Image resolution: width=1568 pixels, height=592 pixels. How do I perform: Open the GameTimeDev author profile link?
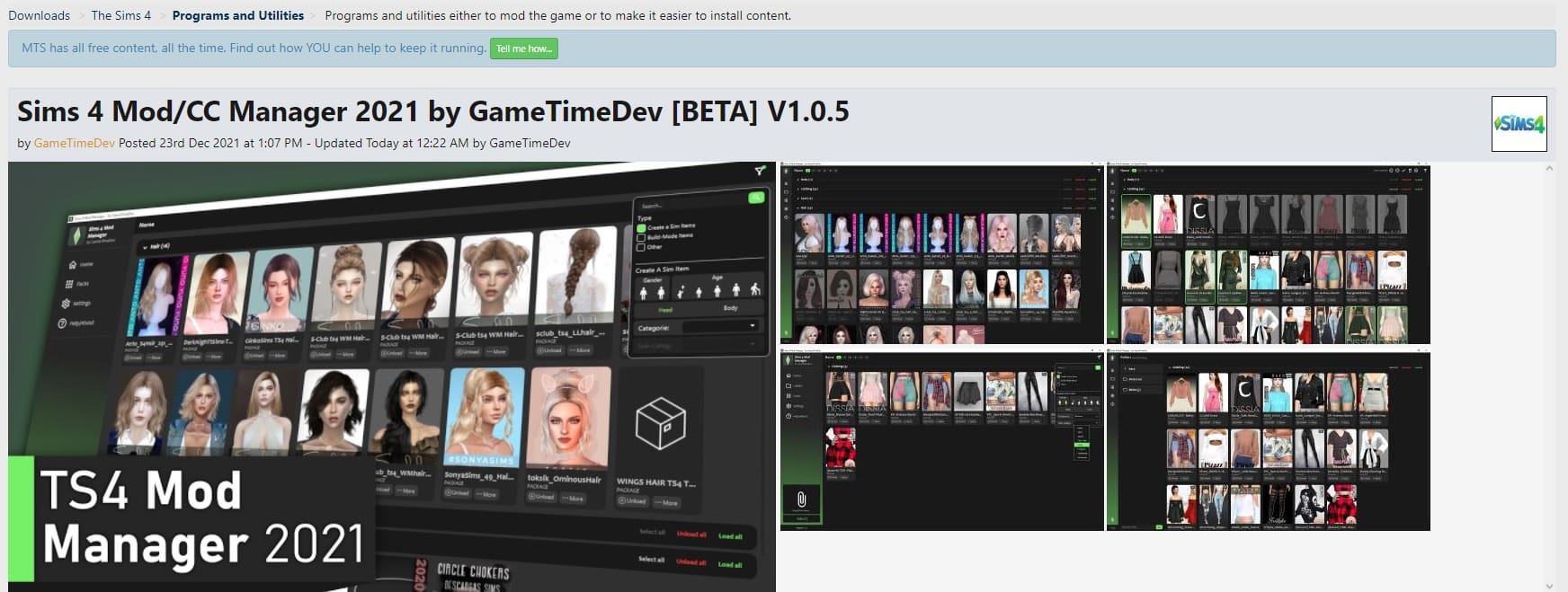coord(74,143)
